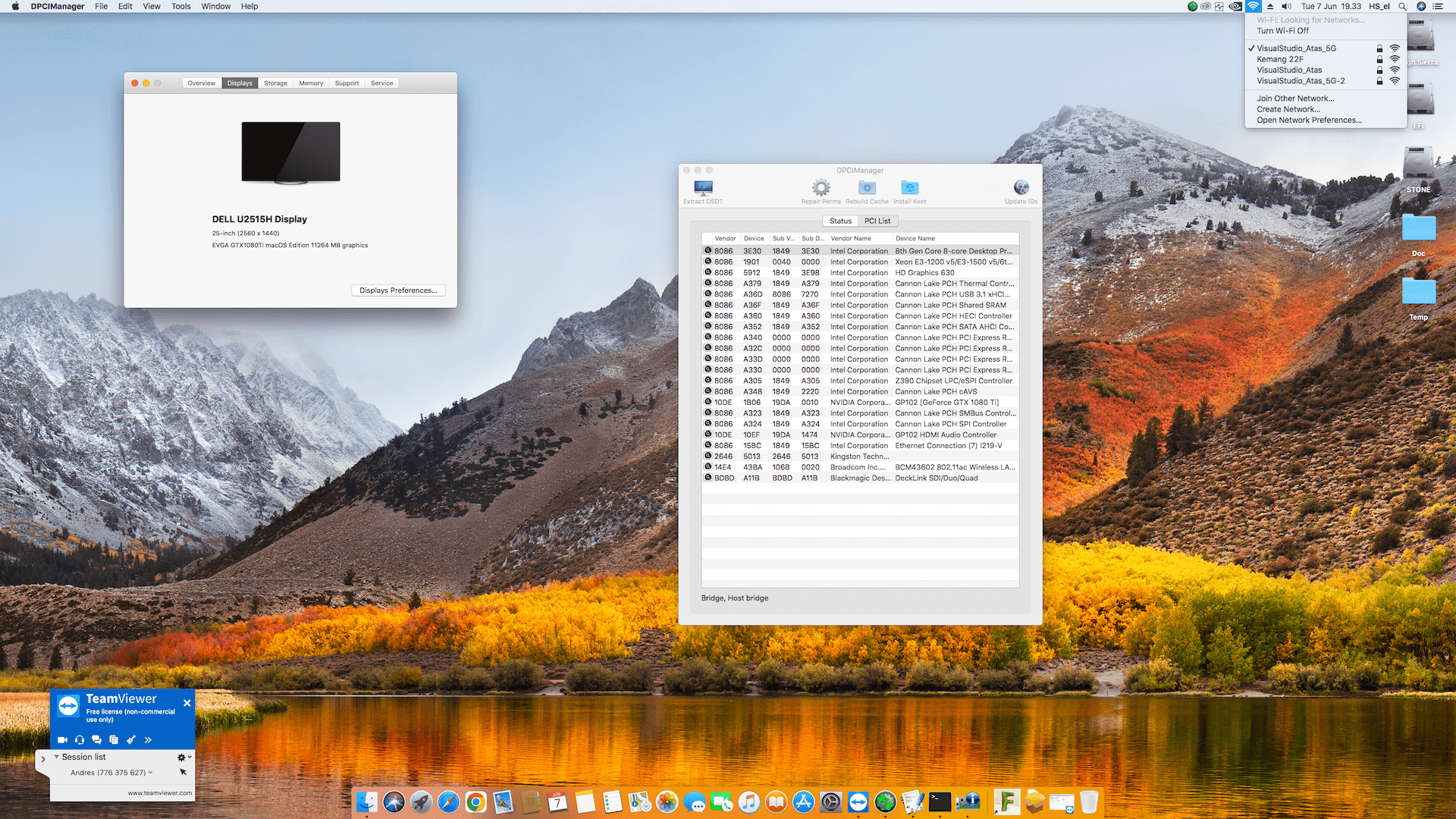Open TeamViewer from the Dock
The height and width of the screenshot is (819, 1456).
point(858,802)
